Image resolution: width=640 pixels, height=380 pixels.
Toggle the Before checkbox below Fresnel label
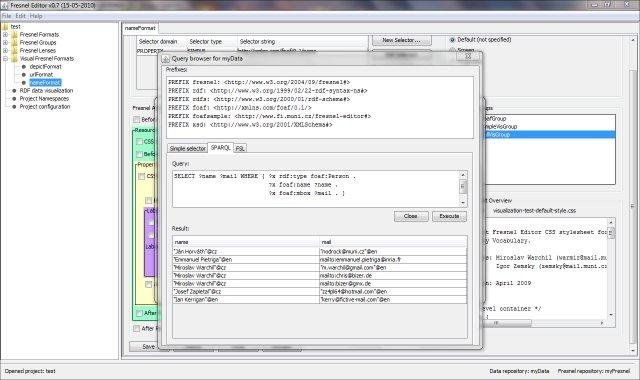point(136,120)
